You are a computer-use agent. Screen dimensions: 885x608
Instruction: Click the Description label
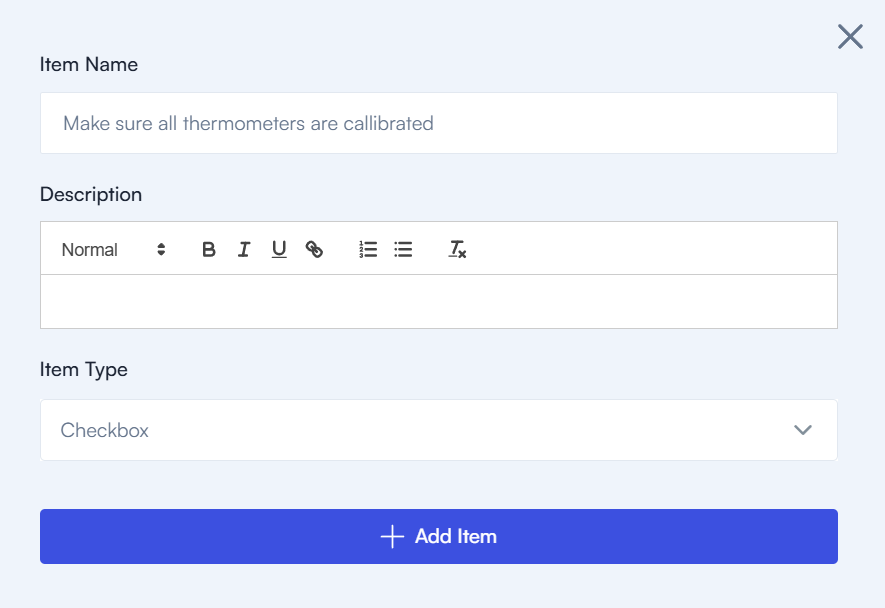pyautogui.click(x=91, y=195)
